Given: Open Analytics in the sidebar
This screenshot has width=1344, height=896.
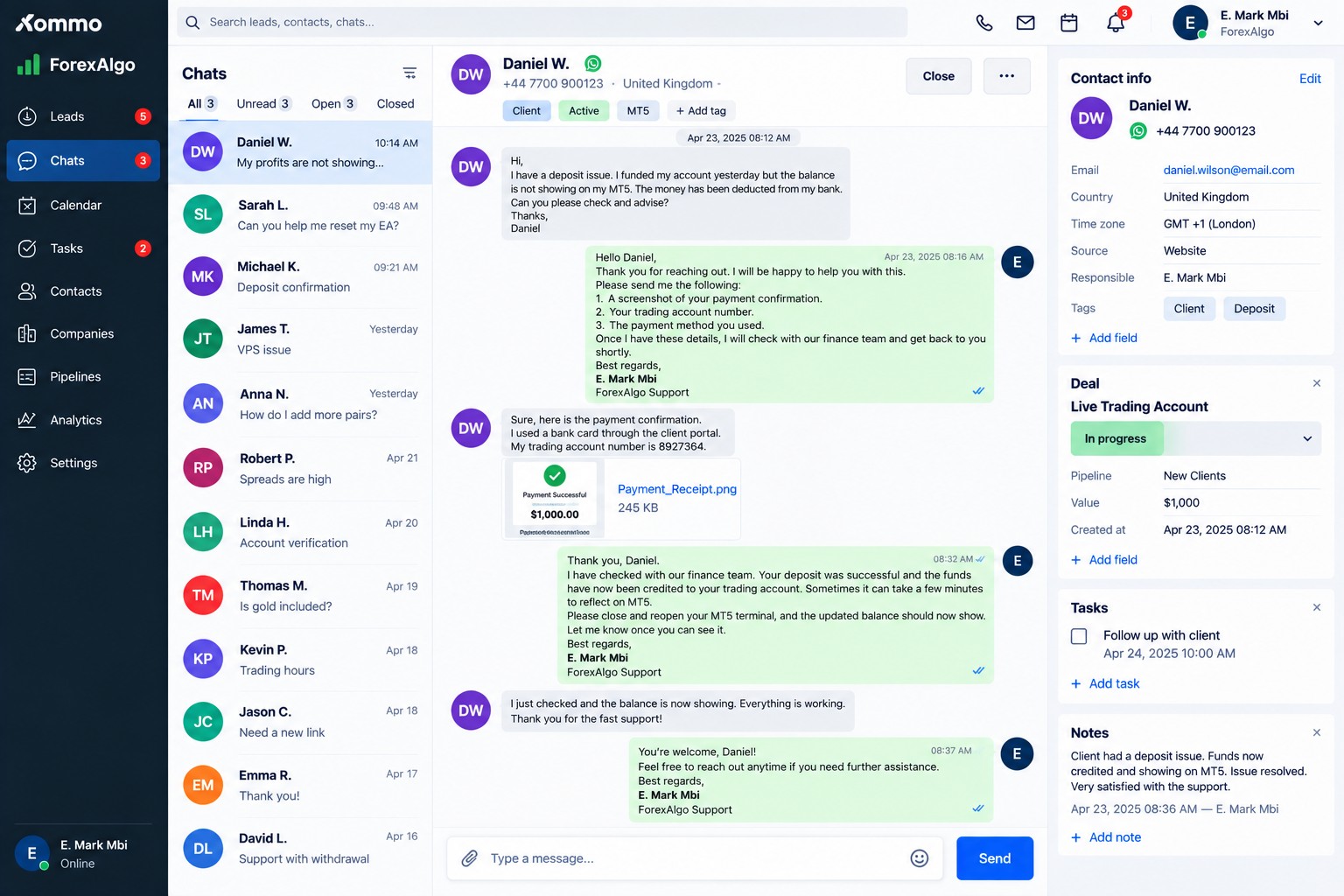Looking at the screenshot, I should (83, 420).
